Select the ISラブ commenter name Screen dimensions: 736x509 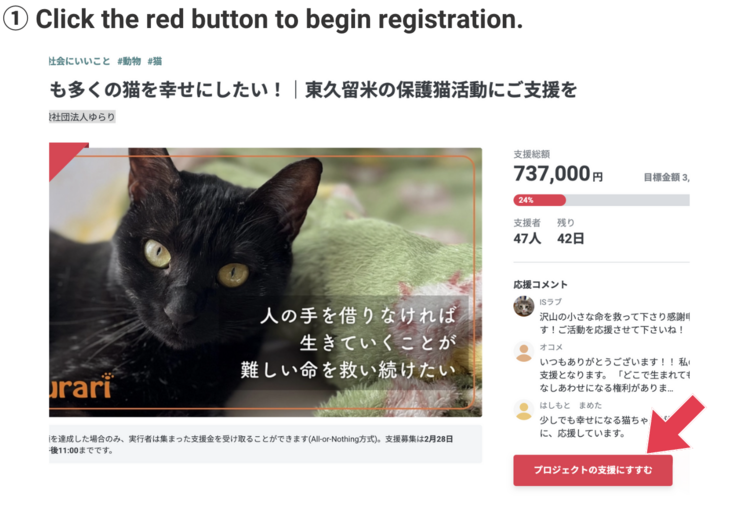coord(550,302)
